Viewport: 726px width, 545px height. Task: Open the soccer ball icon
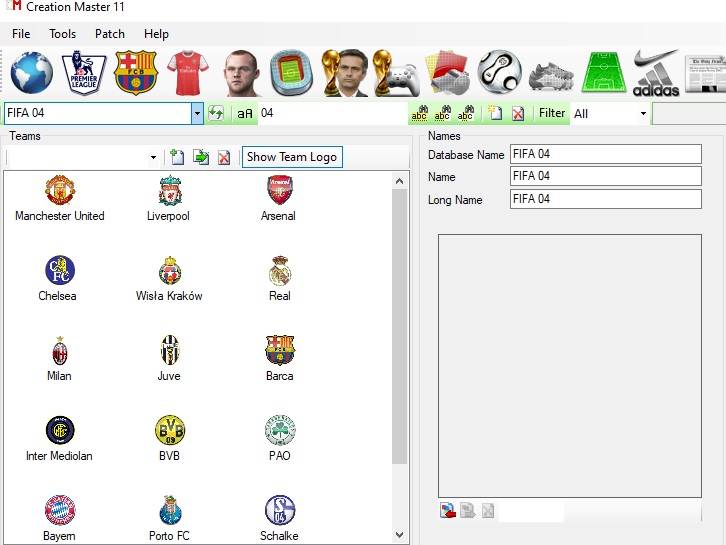[x=500, y=73]
